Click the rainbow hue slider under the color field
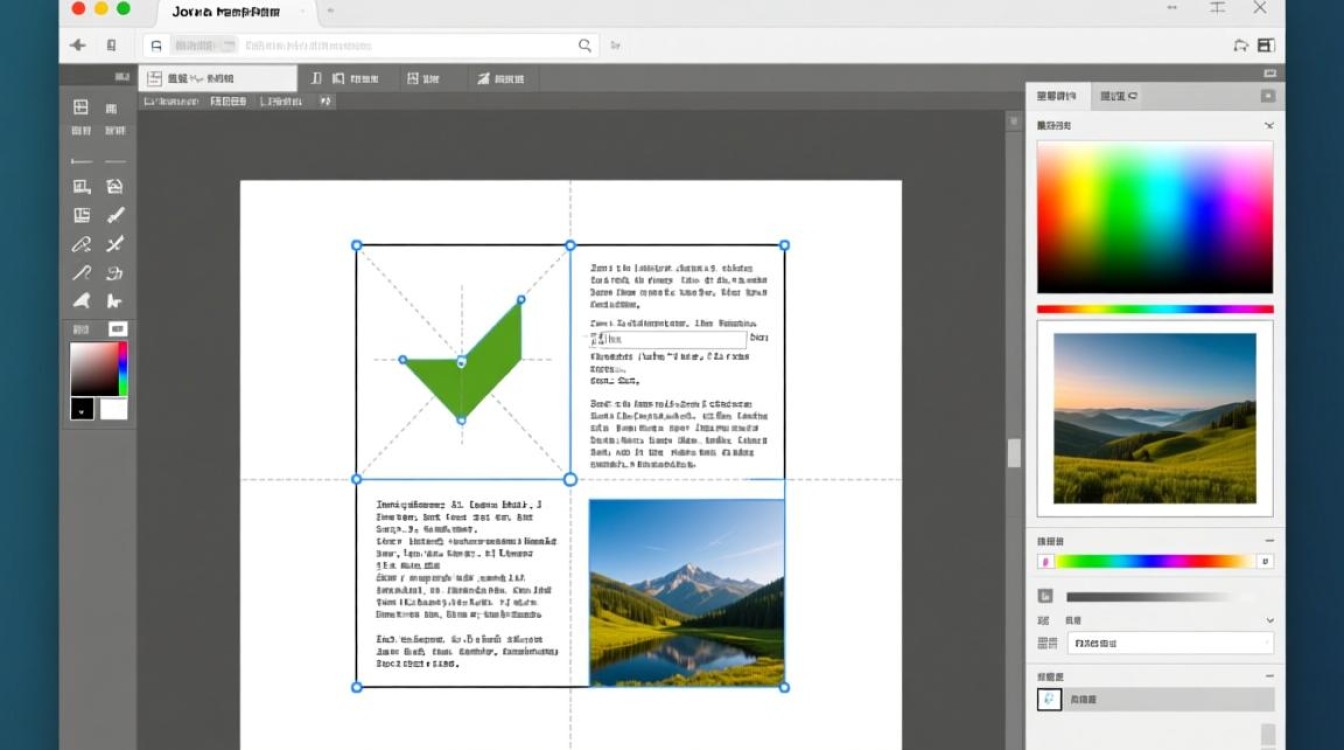1344x750 pixels. point(1155,309)
